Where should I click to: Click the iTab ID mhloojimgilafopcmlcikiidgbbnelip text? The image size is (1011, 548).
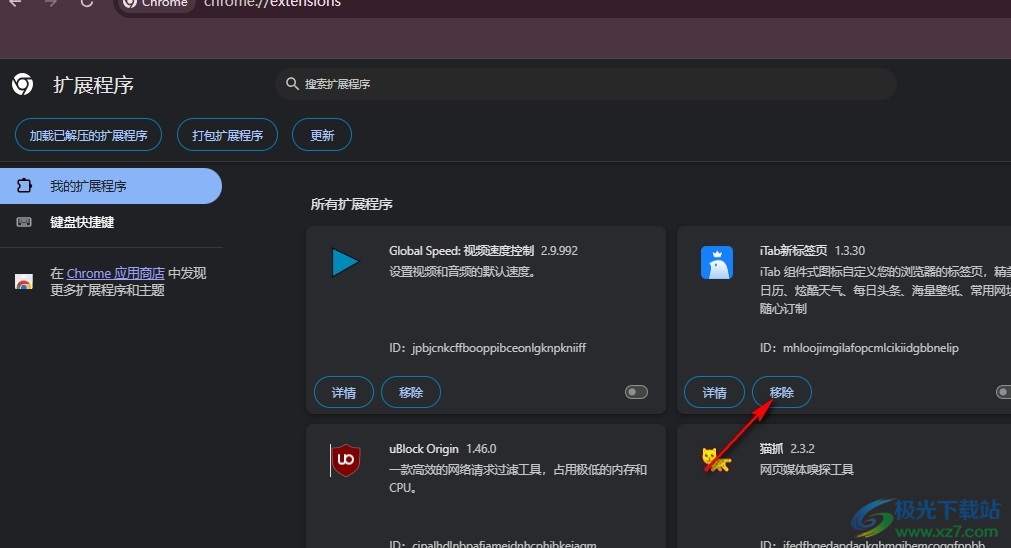coord(859,347)
